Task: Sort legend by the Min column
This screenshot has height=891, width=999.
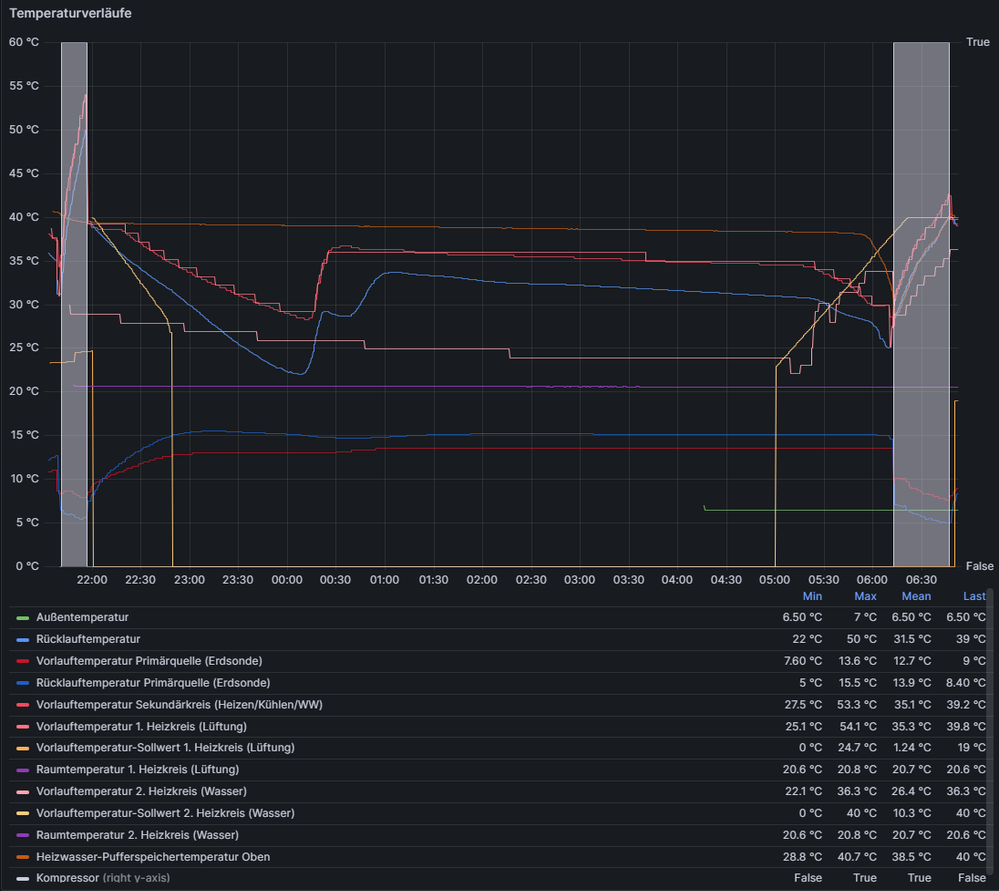Action: click(x=812, y=596)
